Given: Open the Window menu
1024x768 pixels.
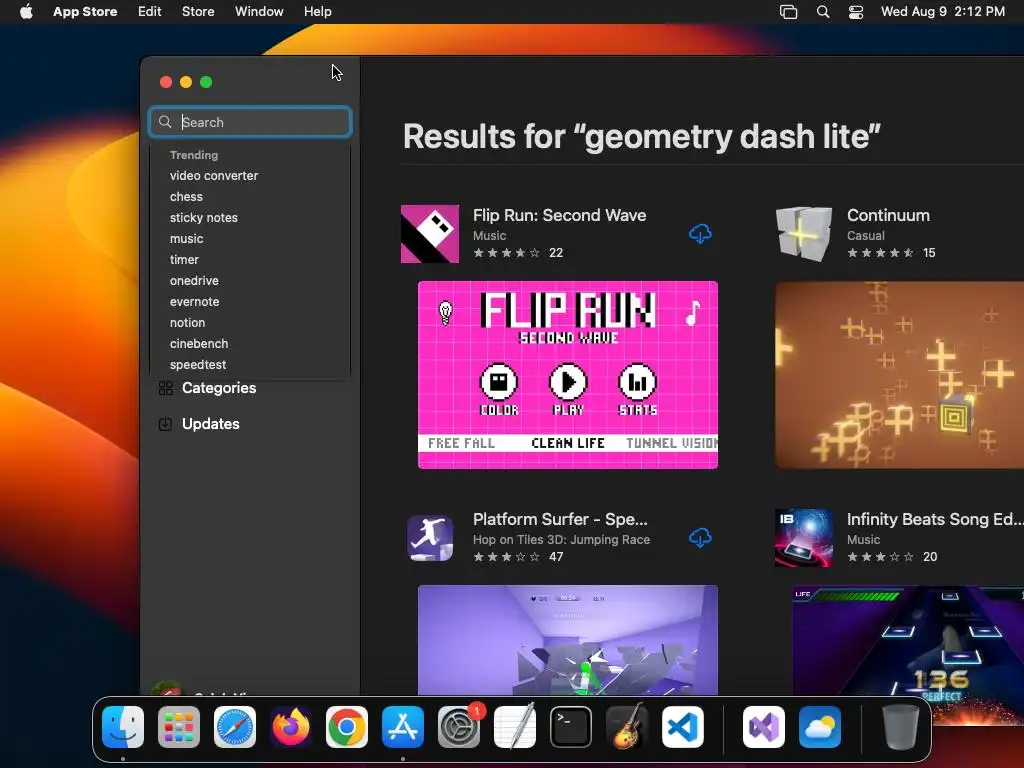Looking at the screenshot, I should [259, 12].
